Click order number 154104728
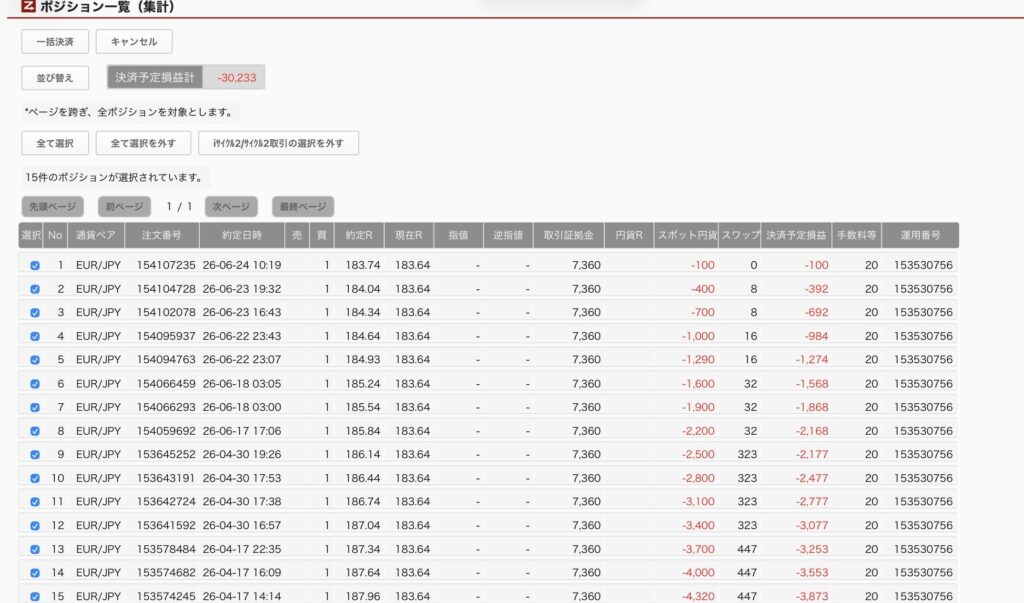 pos(166,289)
